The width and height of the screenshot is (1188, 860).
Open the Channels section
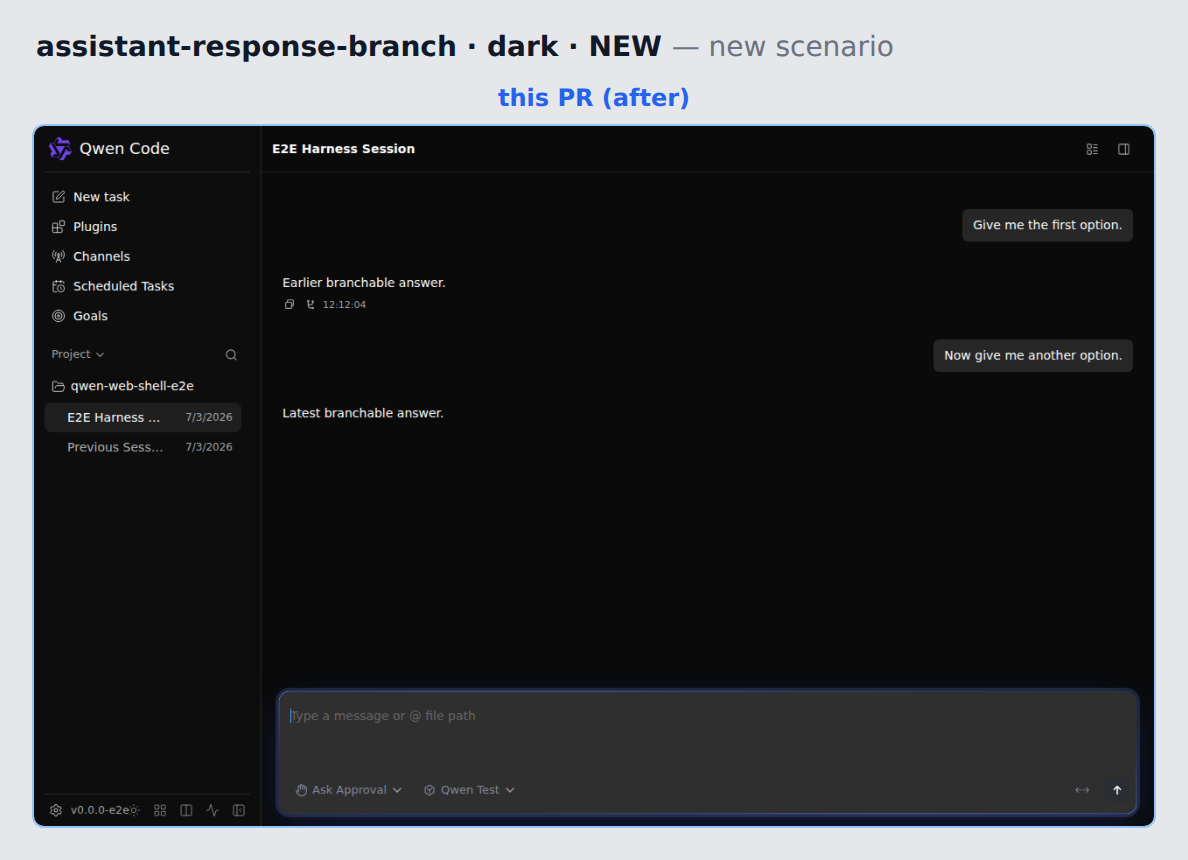(91, 256)
